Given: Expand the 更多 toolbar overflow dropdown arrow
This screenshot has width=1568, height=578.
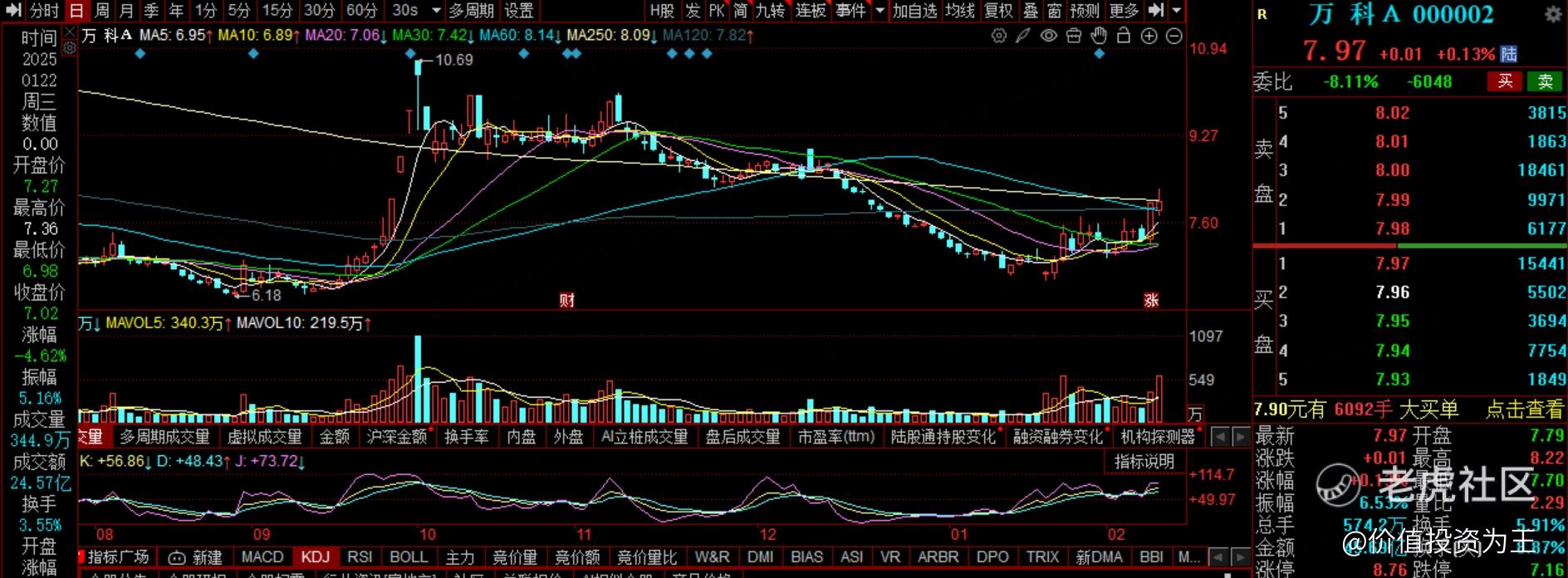Looking at the screenshot, I should click(1176, 11).
